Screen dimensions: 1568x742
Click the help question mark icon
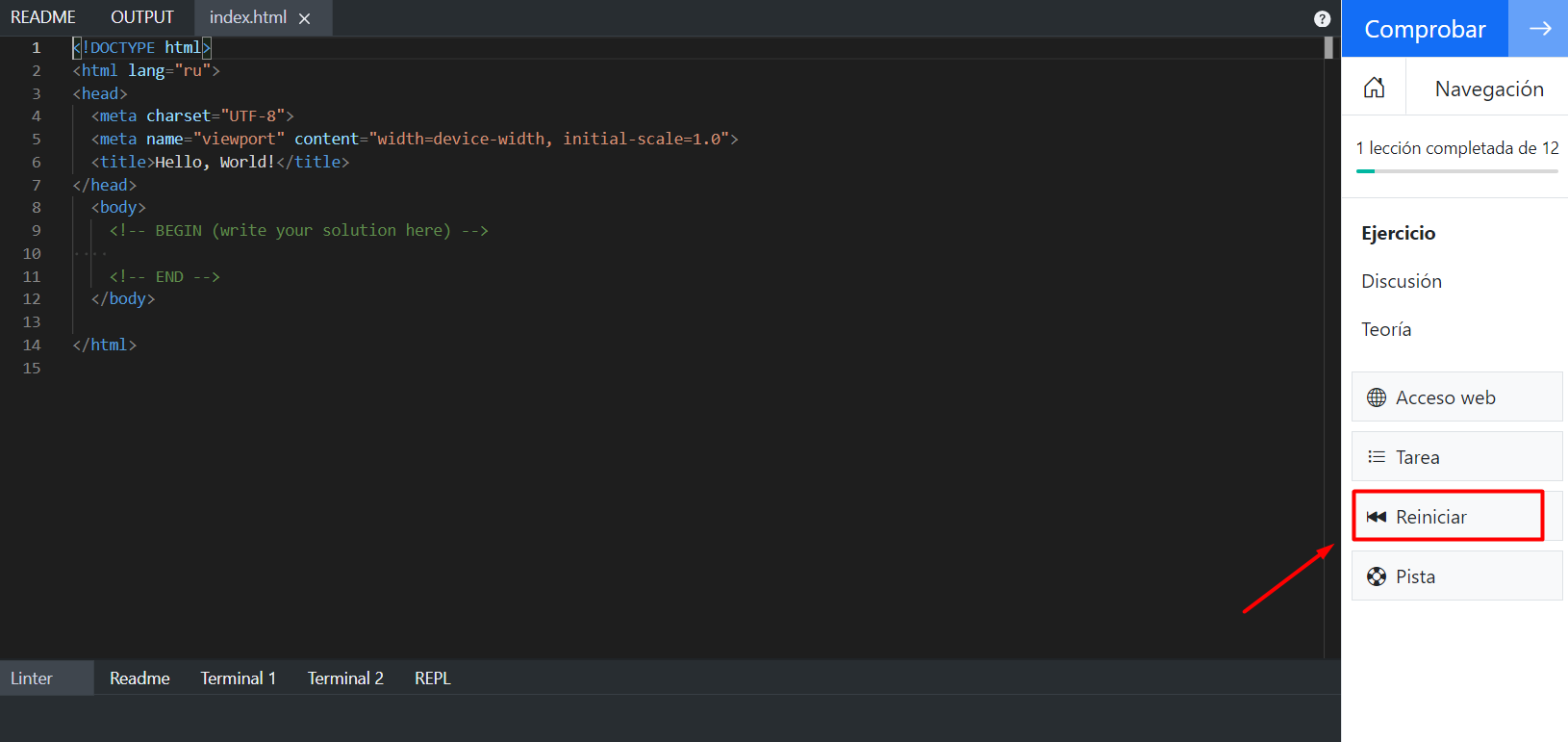click(x=1322, y=18)
